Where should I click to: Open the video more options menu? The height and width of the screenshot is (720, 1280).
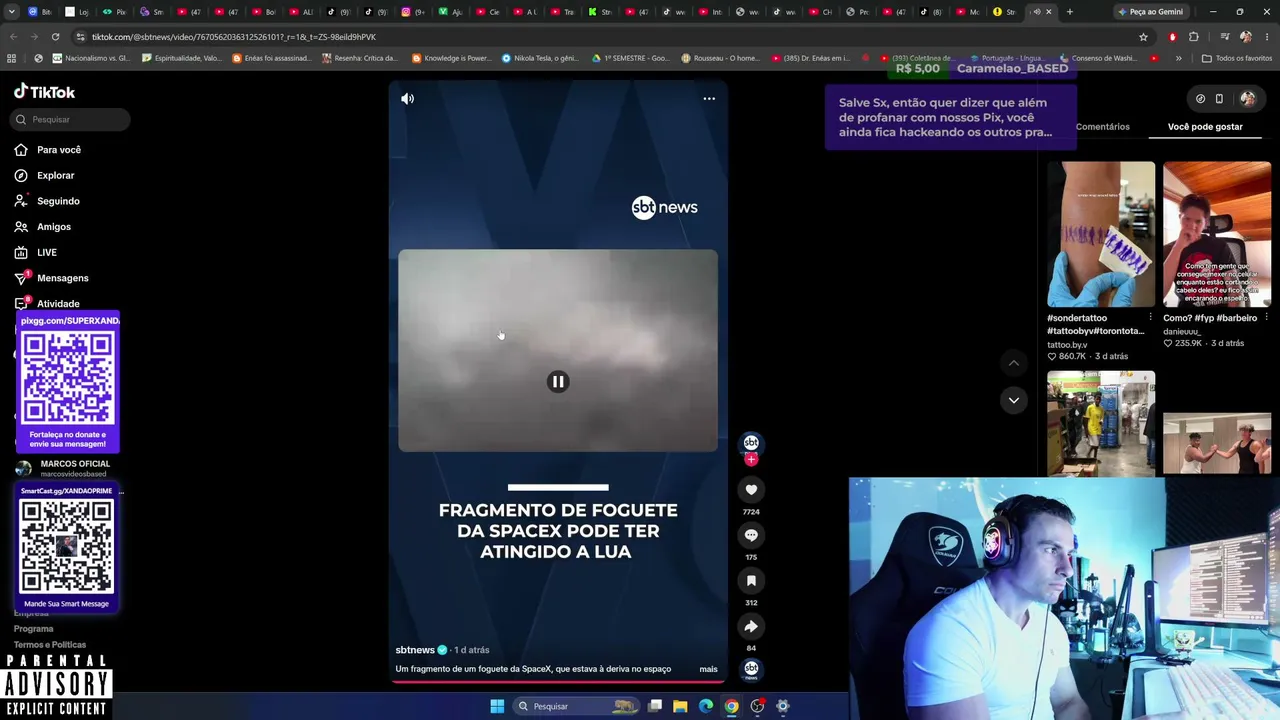(709, 98)
